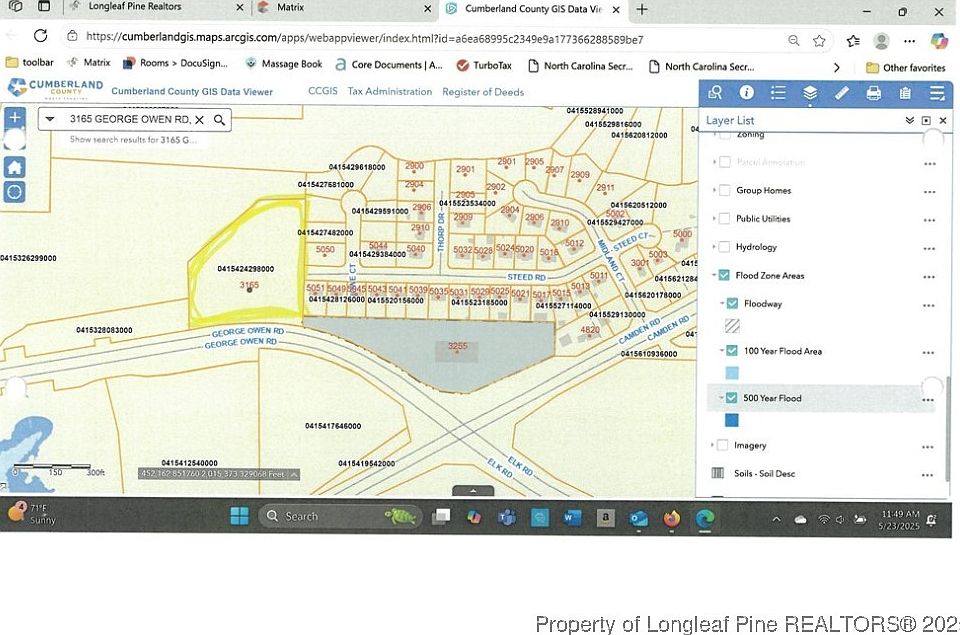Click the My Location circle button
This screenshot has width=960, height=635.
click(15, 192)
